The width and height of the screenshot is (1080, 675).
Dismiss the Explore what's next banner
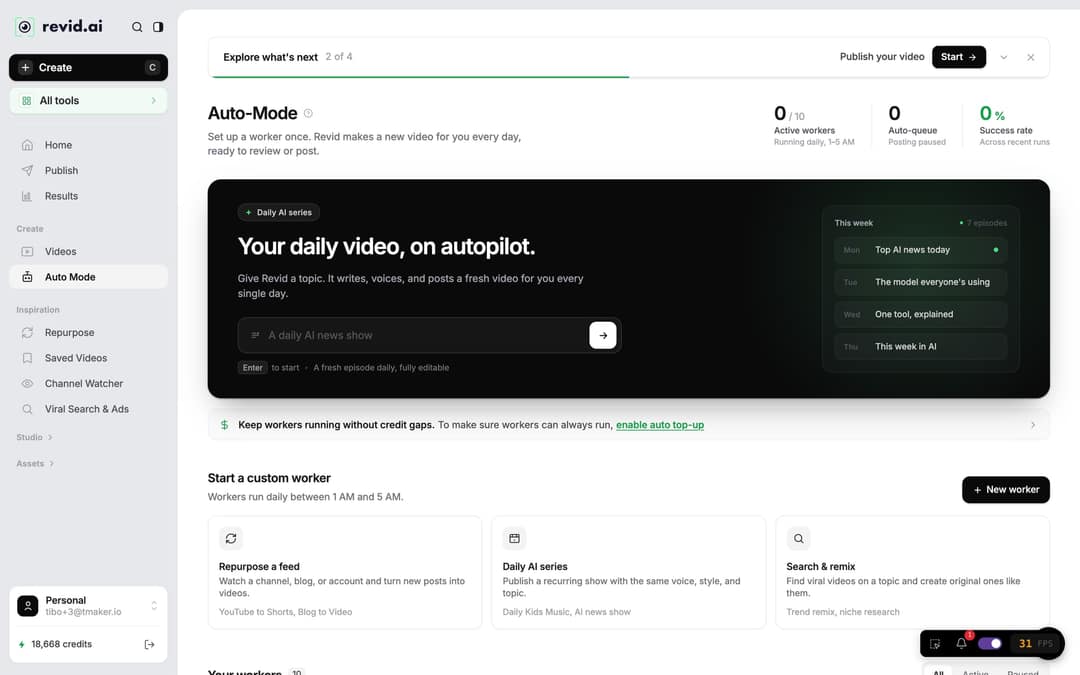1030,57
